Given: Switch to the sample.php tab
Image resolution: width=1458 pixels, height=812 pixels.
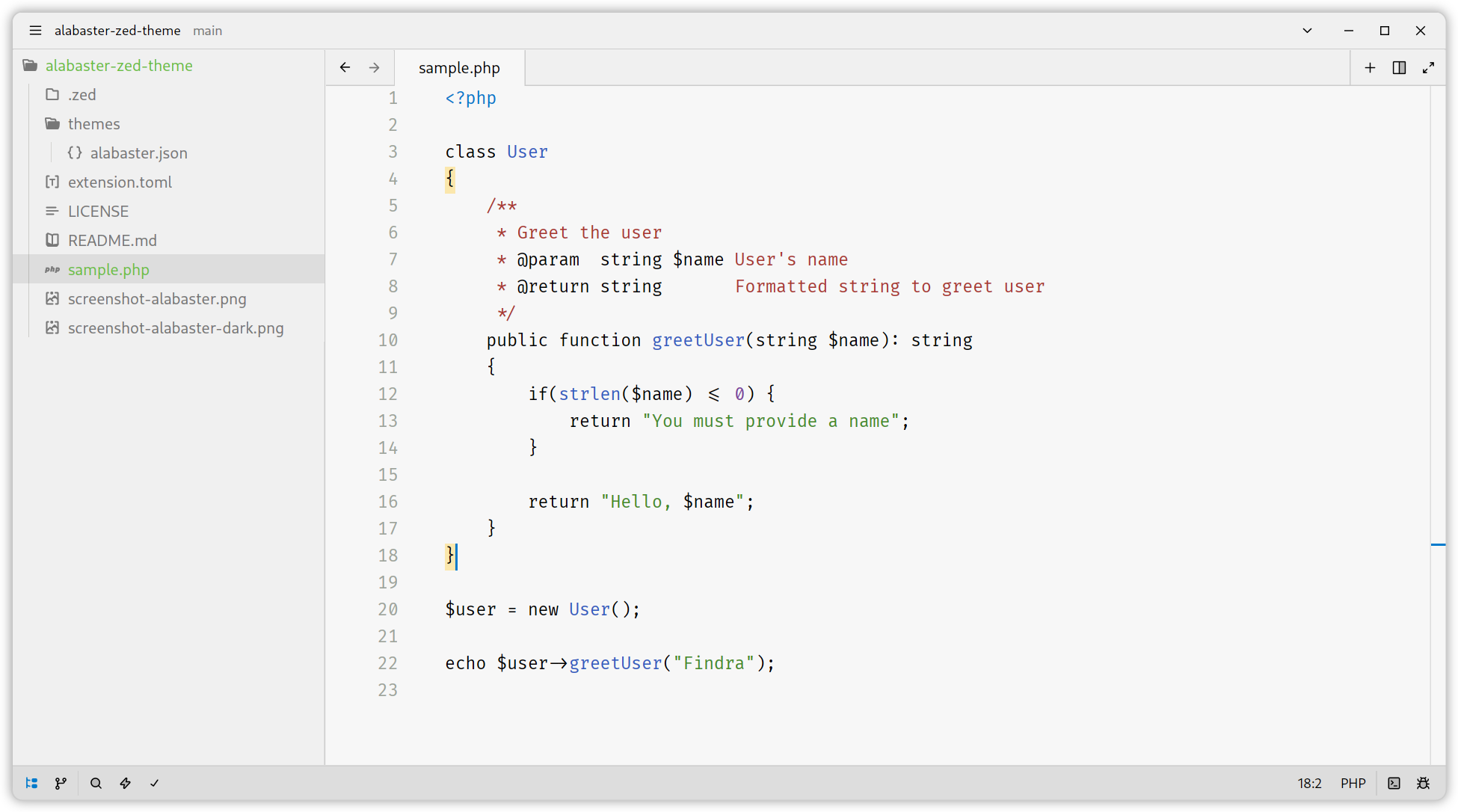Looking at the screenshot, I should tap(459, 68).
